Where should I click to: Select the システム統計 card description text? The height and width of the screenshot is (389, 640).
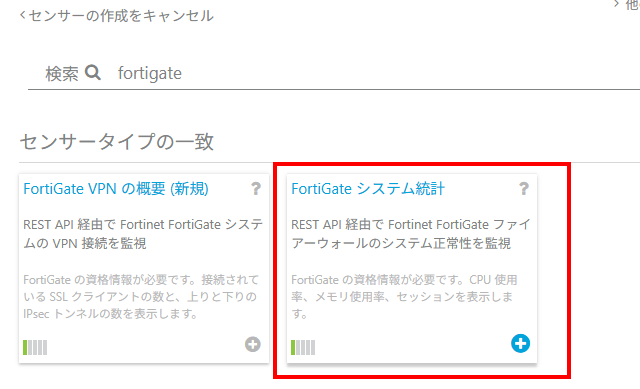pos(411,234)
